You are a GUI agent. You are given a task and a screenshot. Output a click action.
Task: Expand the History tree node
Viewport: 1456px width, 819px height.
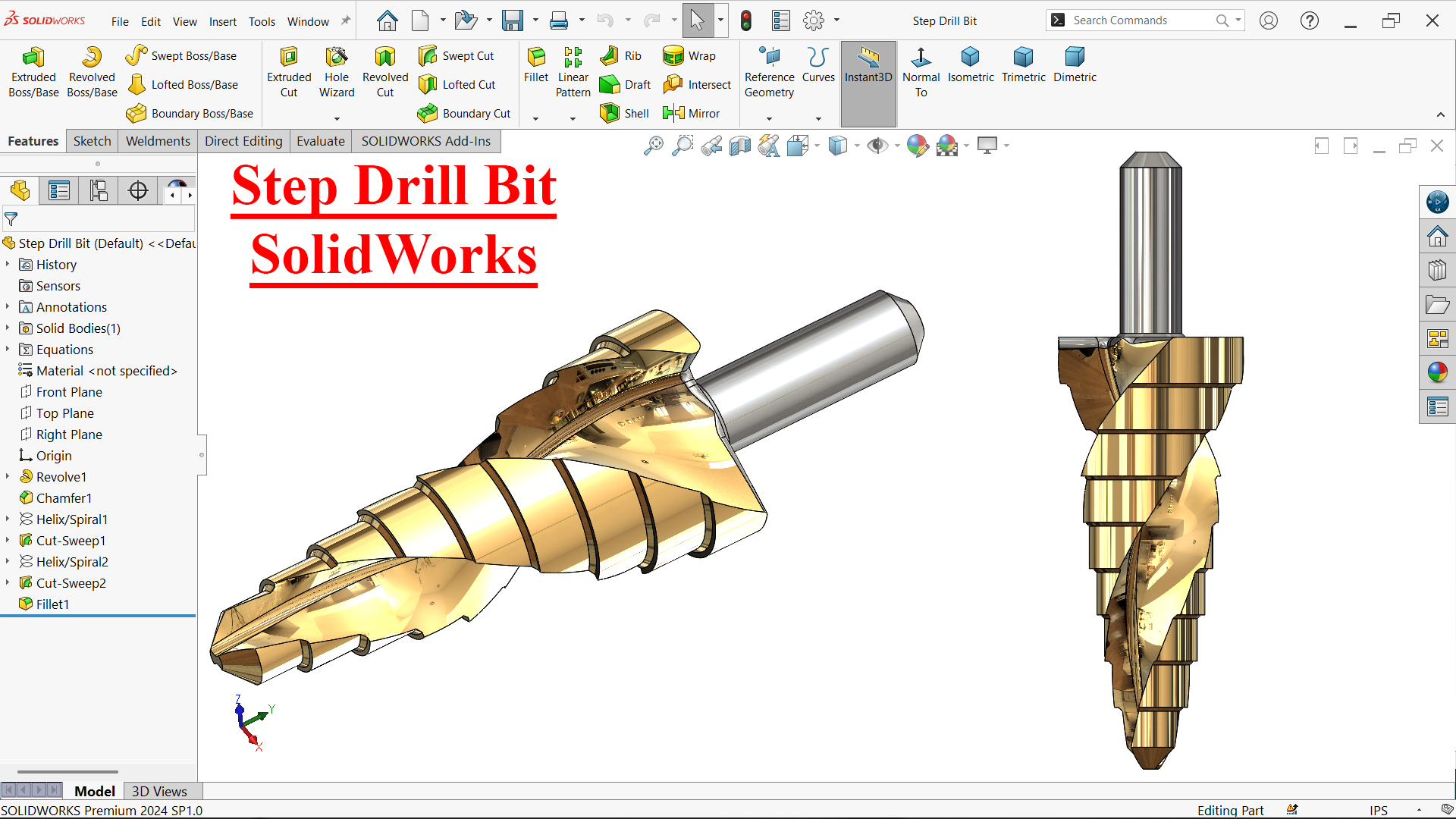[x=8, y=264]
